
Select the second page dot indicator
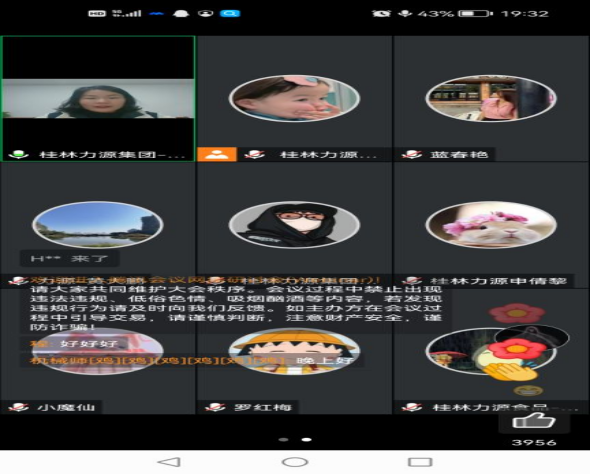click(x=307, y=440)
